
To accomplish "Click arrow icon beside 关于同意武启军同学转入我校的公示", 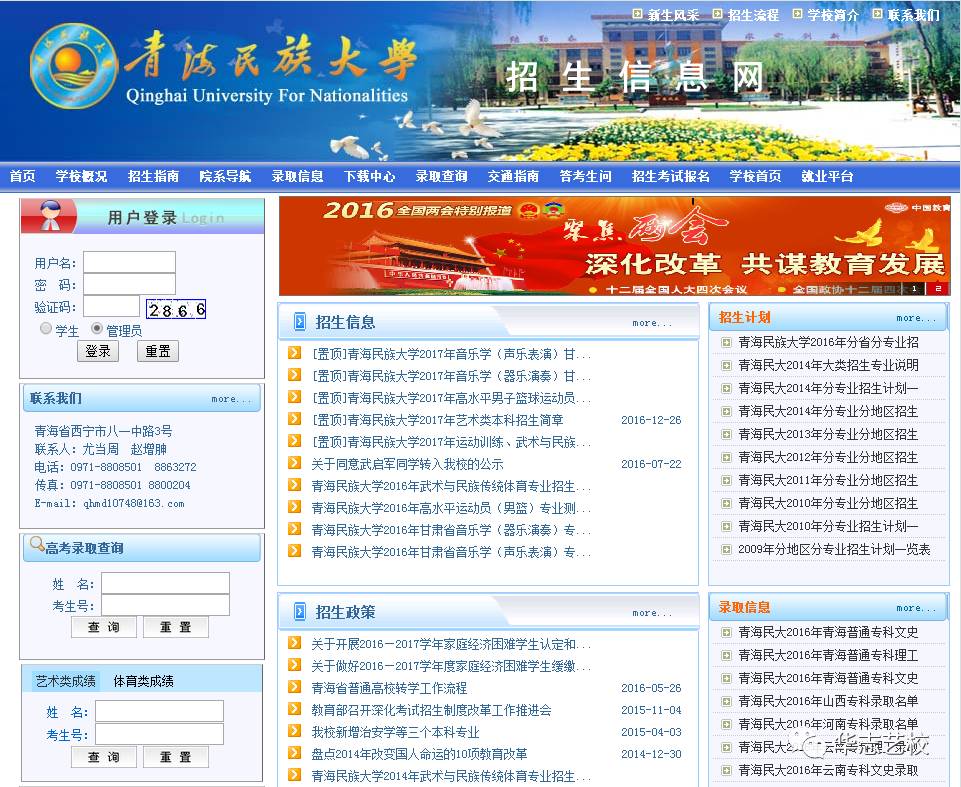I will click(295, 463).
